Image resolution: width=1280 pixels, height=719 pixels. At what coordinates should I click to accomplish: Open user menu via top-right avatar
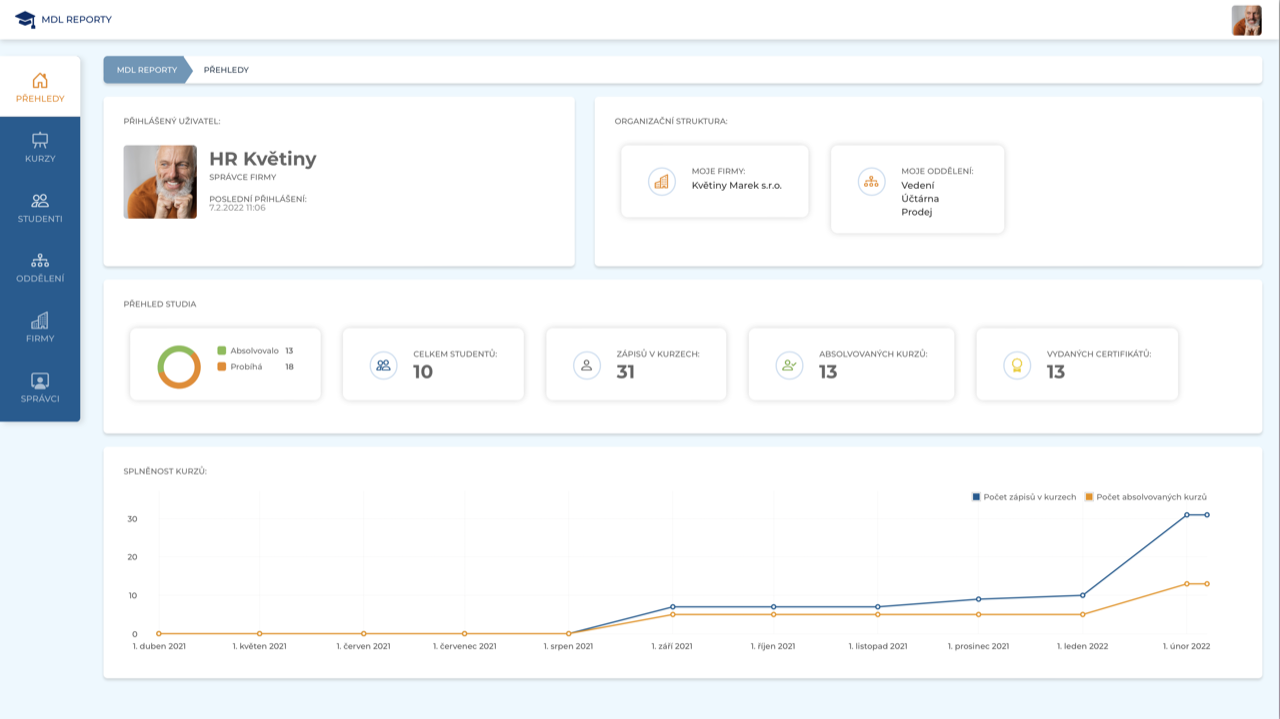pyautogui.click(x=1246, y=20)
